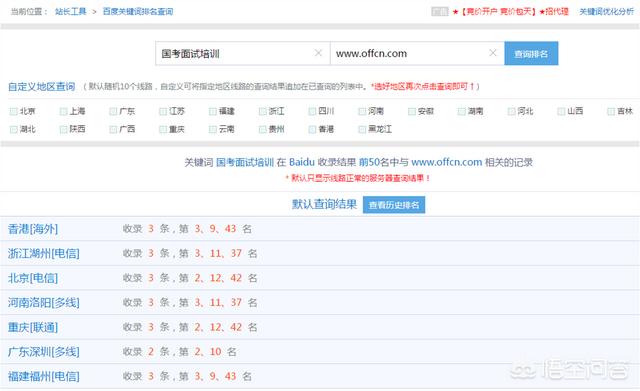Click ranking text '2、10' in 广东深圳 row

[208, 351]
